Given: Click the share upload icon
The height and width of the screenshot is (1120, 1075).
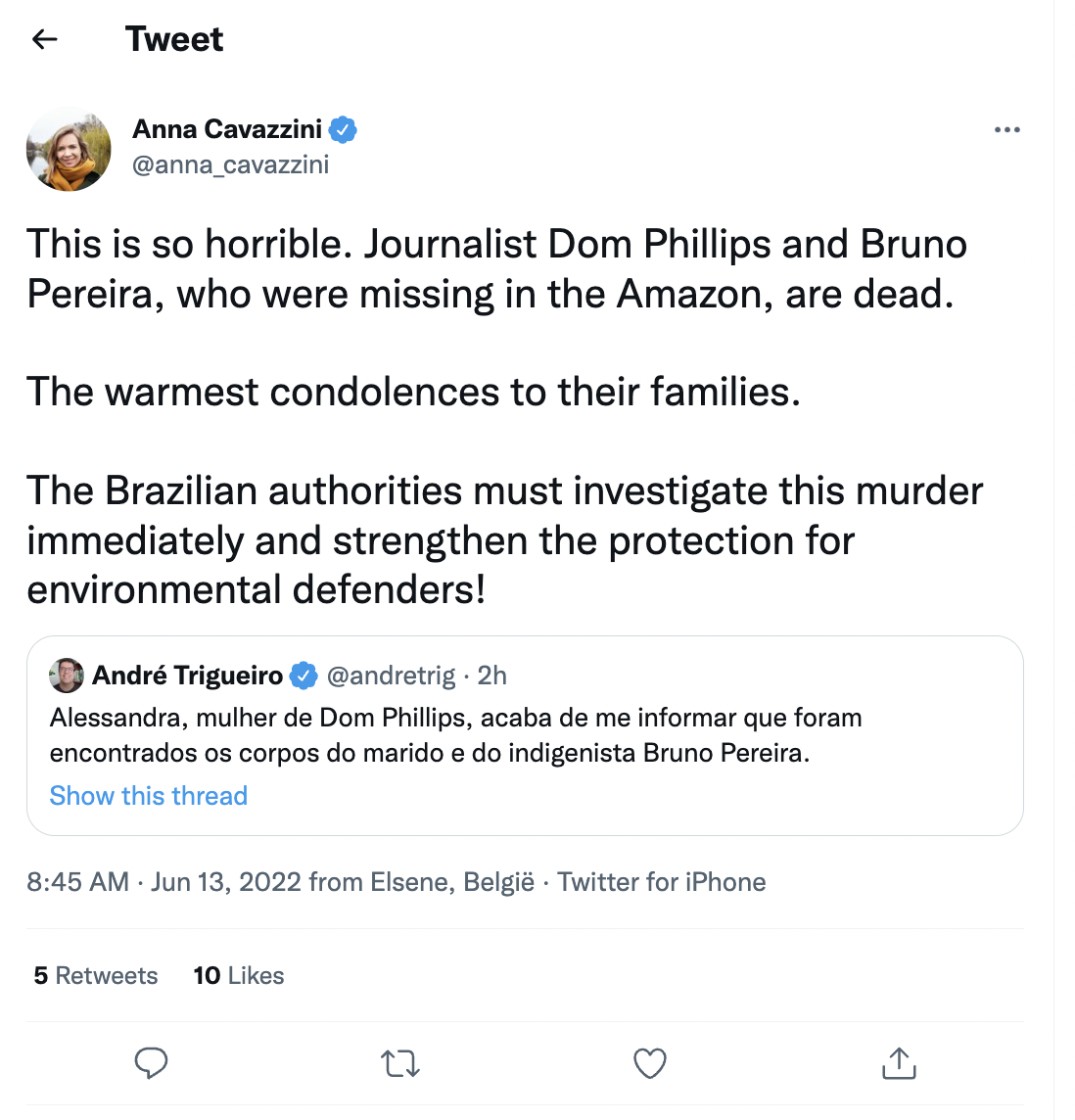Looking at the screenshot, I should coord(899,1063).
